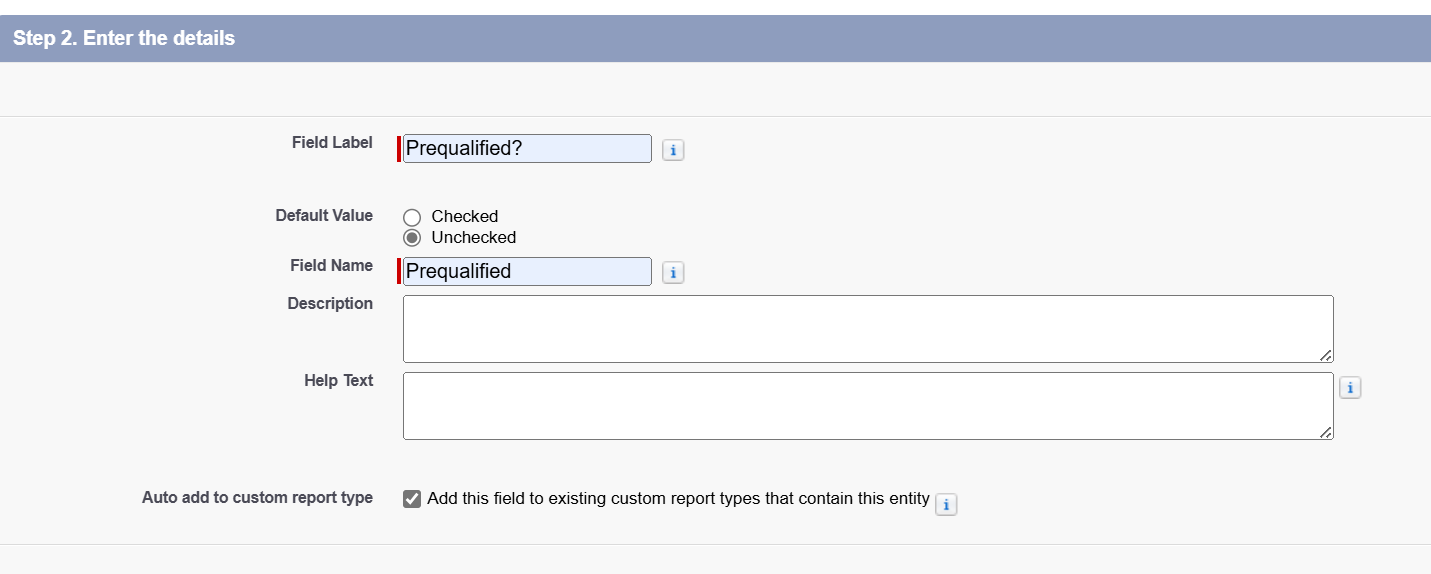Viewport: 1431px width, 574px height.
Task: Click the 'Auto add to custom report type' label
Action: 257,497
